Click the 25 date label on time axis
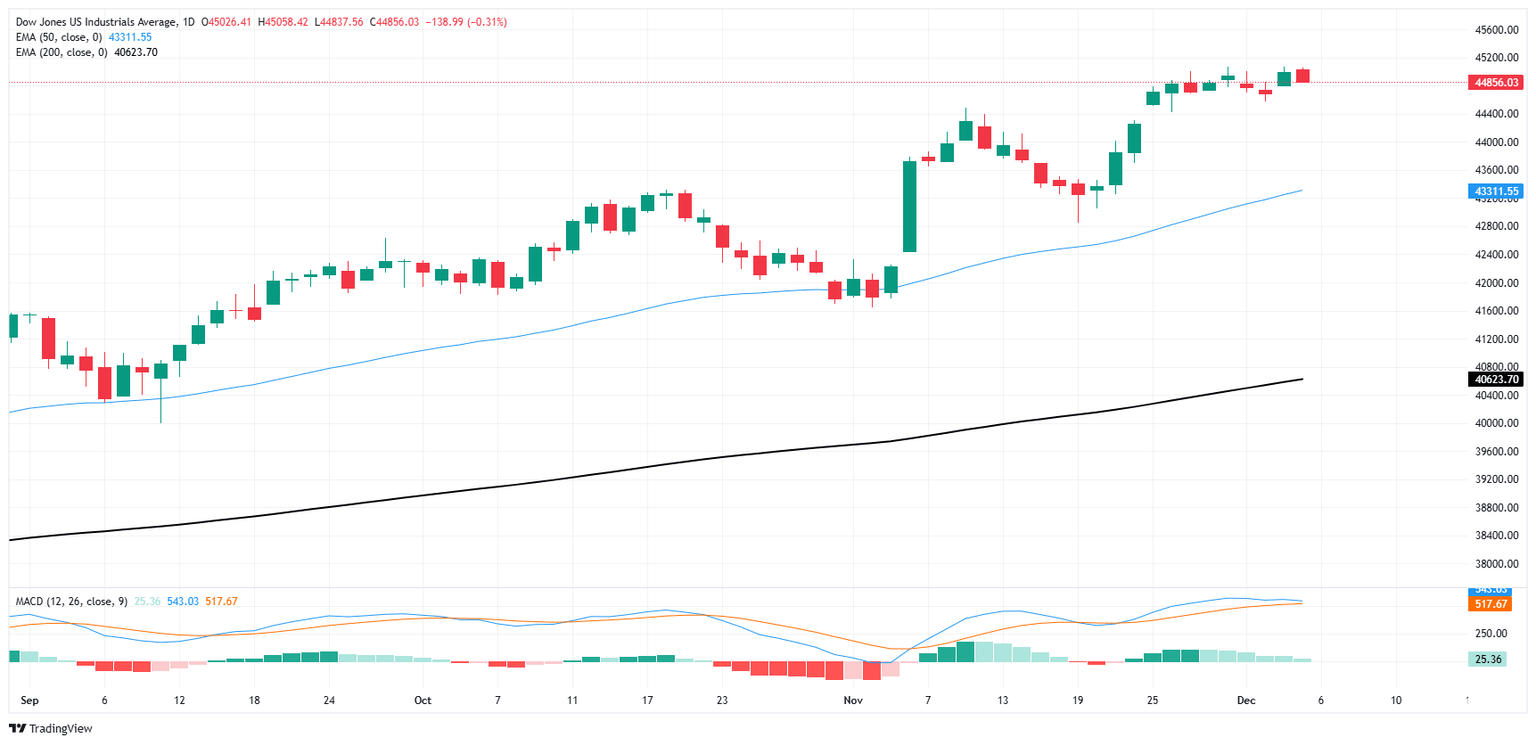This screenshot has width=1536, height=744. click(1153, 700)
